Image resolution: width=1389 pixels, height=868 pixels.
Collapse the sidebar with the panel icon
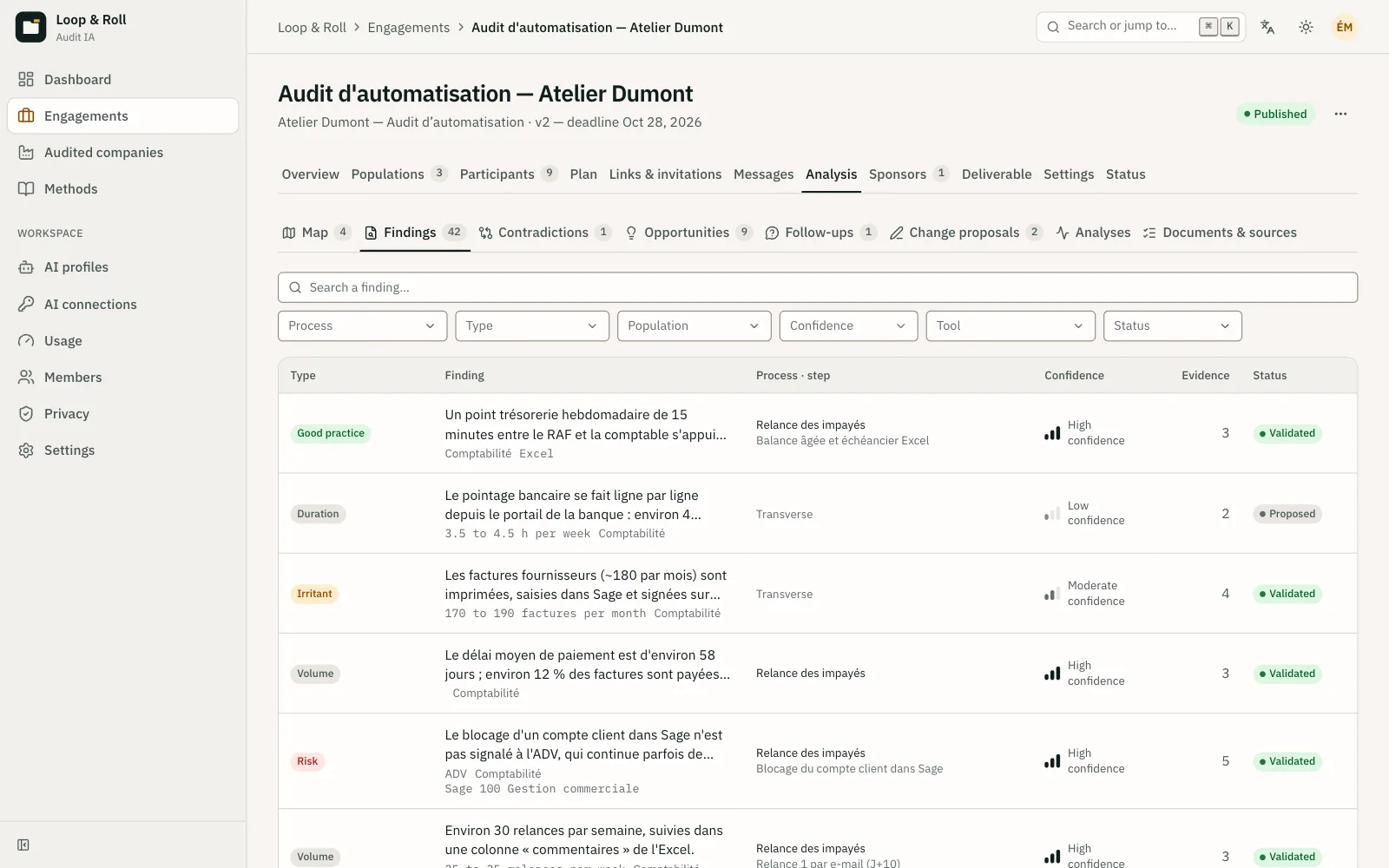pyautogui.click(x=23, y=845)
